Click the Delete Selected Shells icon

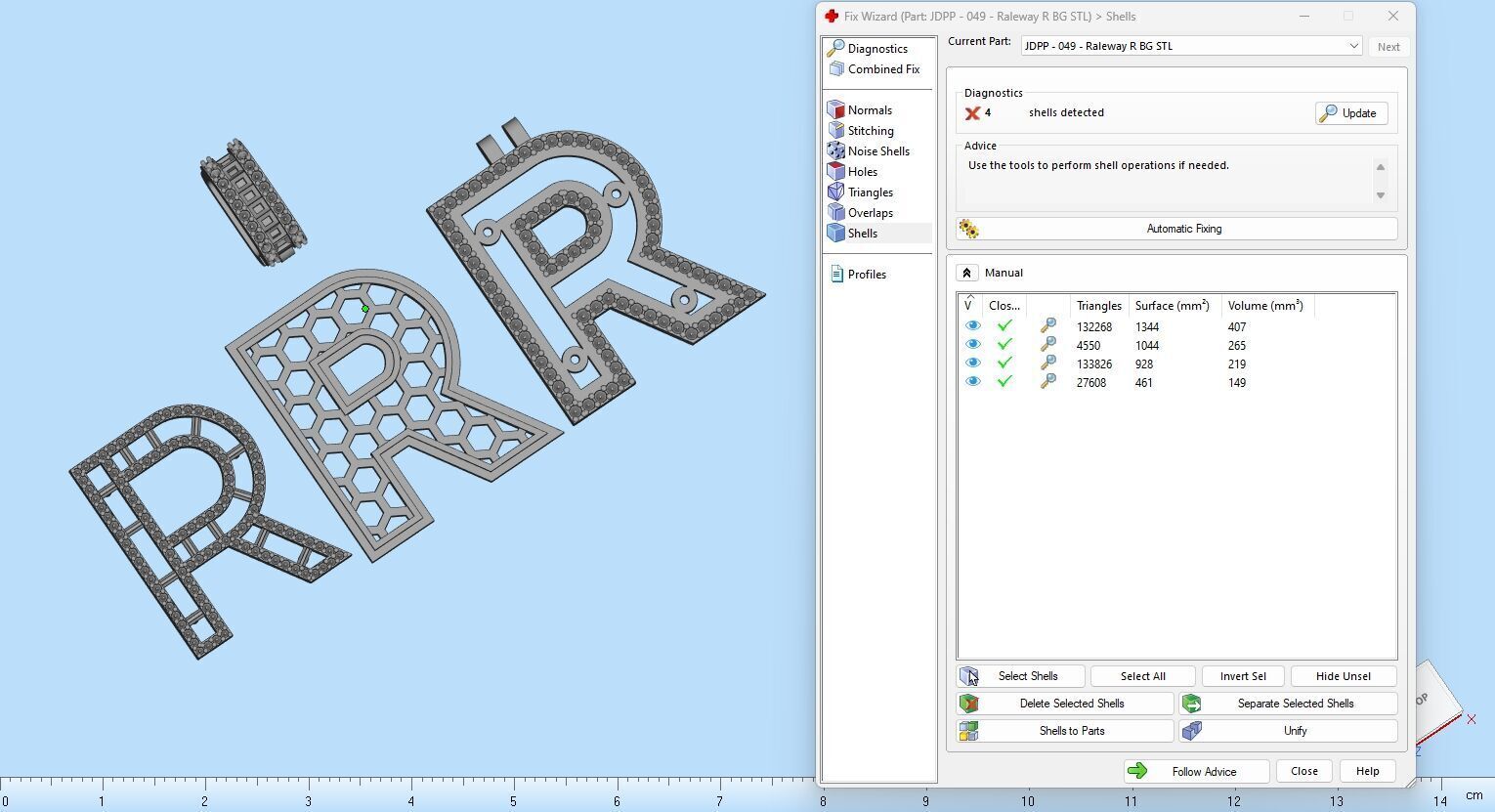[x=968, y=704]
